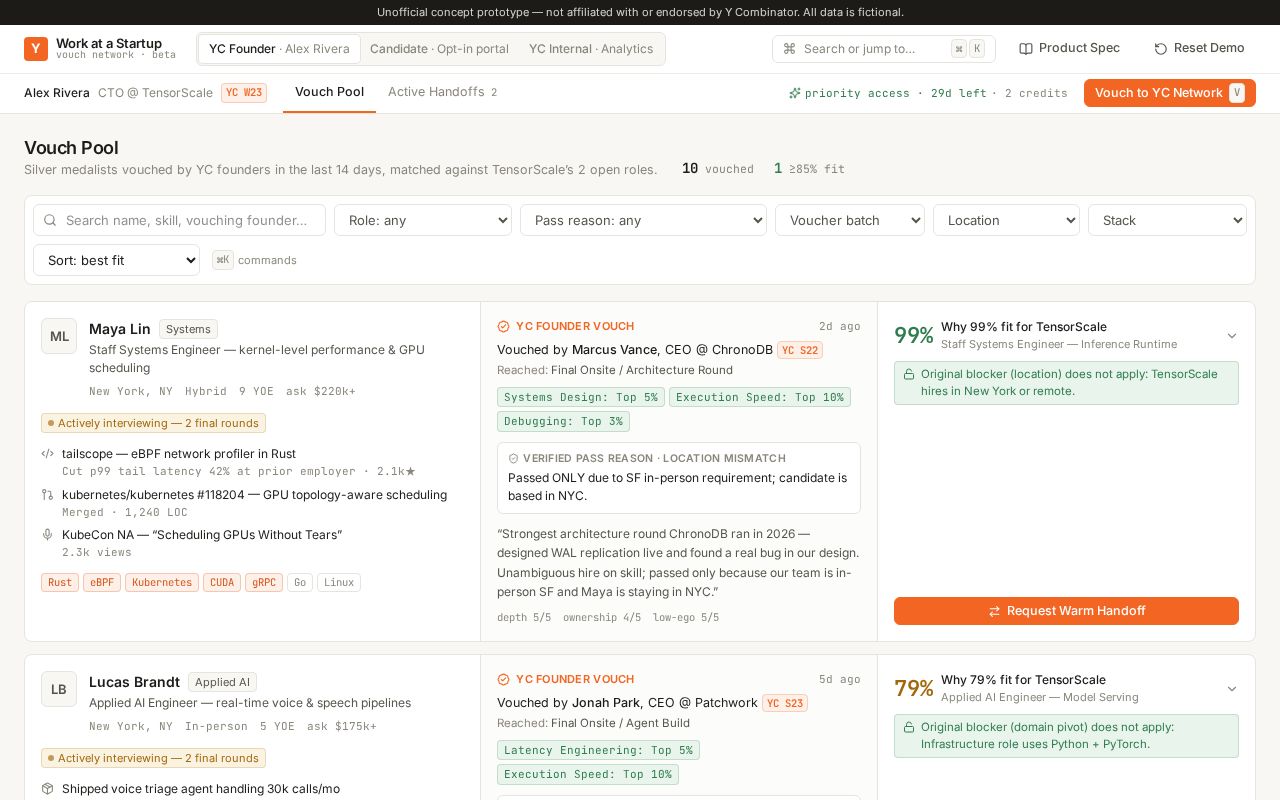Image resolution: width=1280 pixels, height=800 pixels.
Task: Click the Product Spec book icon
Action: tap(1025, 49)
